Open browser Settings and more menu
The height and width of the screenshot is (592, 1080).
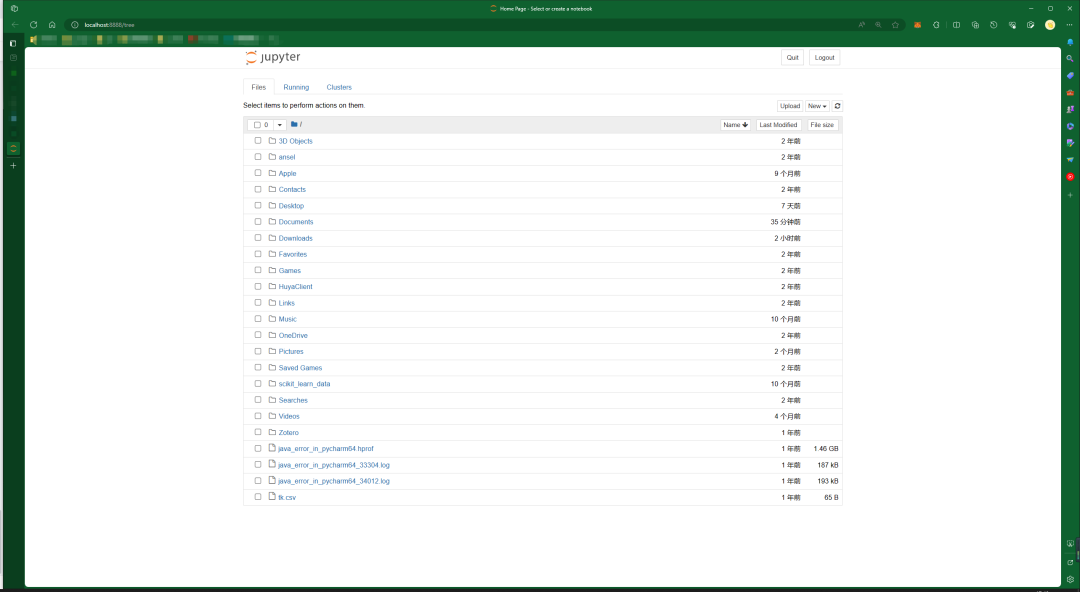[1069, 25]
